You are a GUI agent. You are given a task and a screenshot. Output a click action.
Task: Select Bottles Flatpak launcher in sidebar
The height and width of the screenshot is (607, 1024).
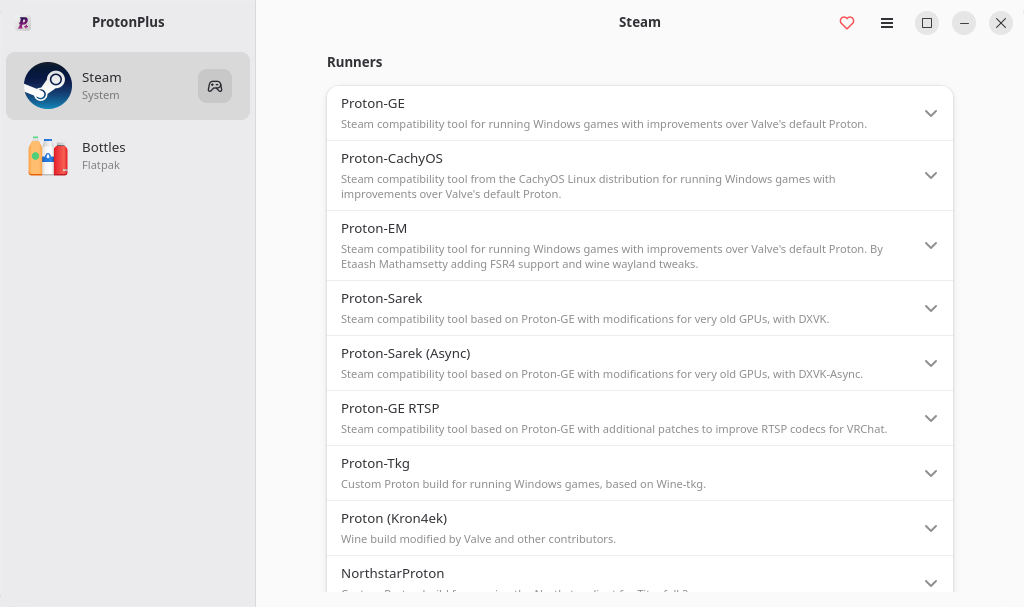click(x=128, y=156)
